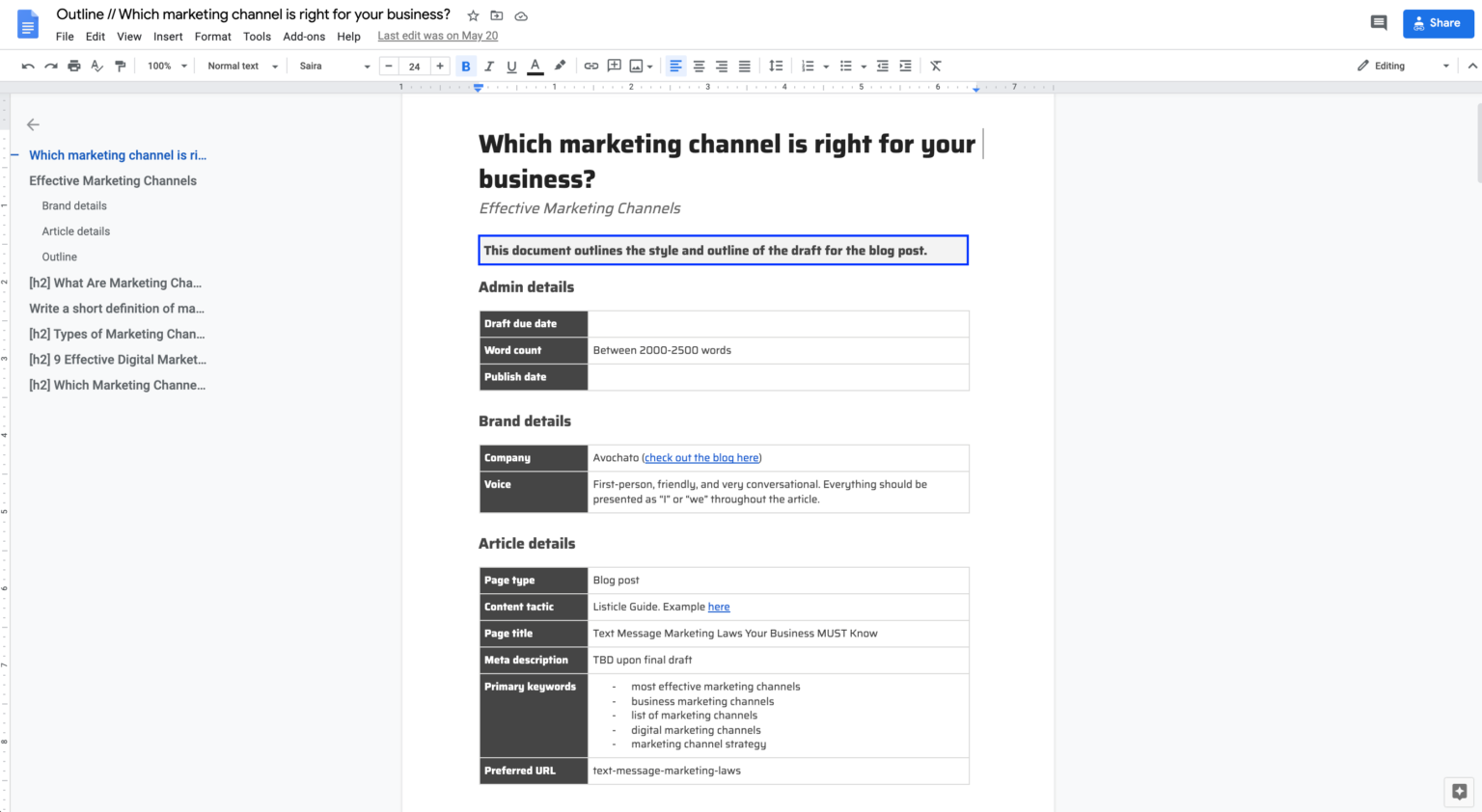Open the Editing mode dropdown

(1403, 66)
